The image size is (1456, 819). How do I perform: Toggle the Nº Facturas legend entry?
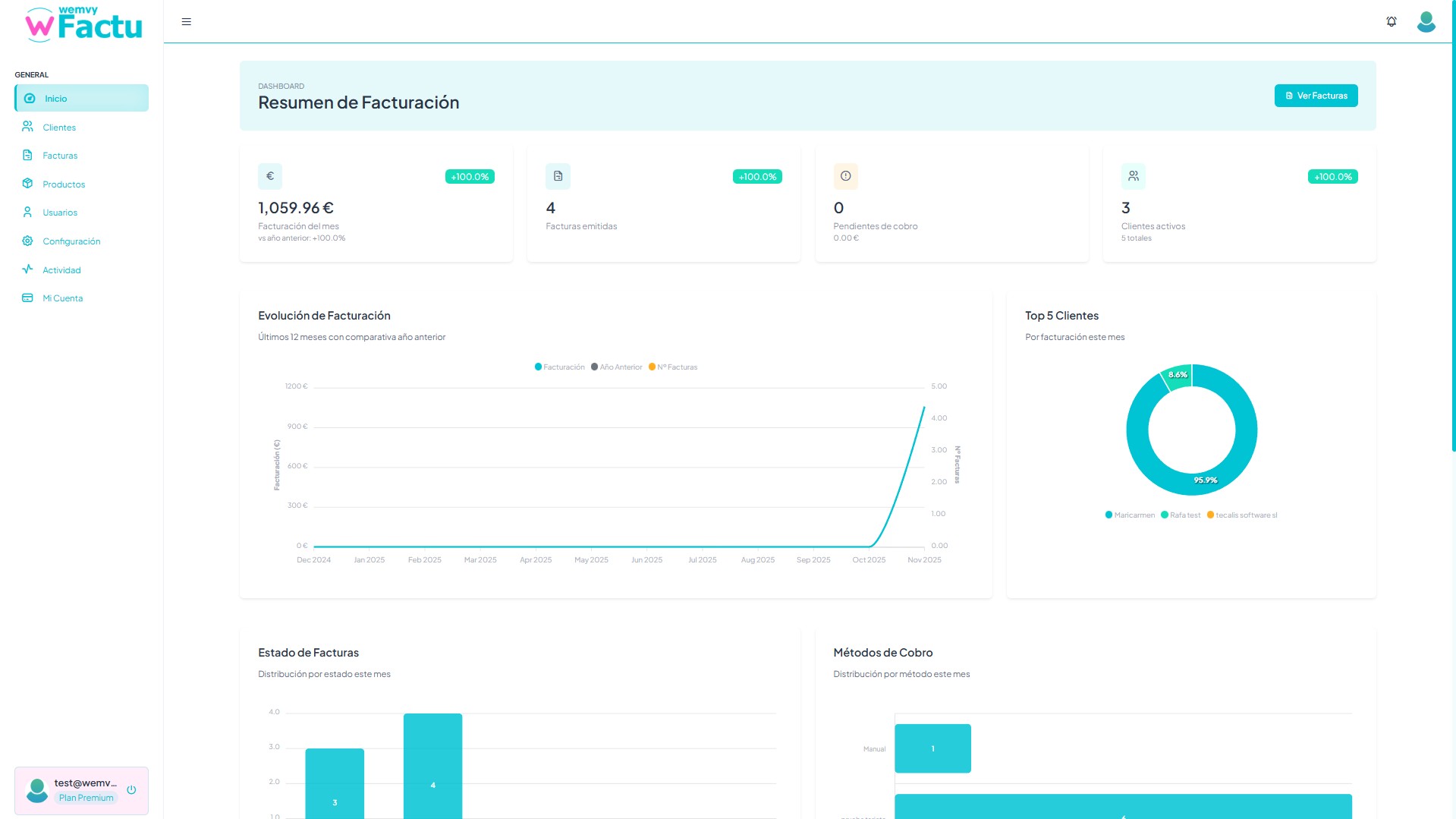[x=673, y=367]
